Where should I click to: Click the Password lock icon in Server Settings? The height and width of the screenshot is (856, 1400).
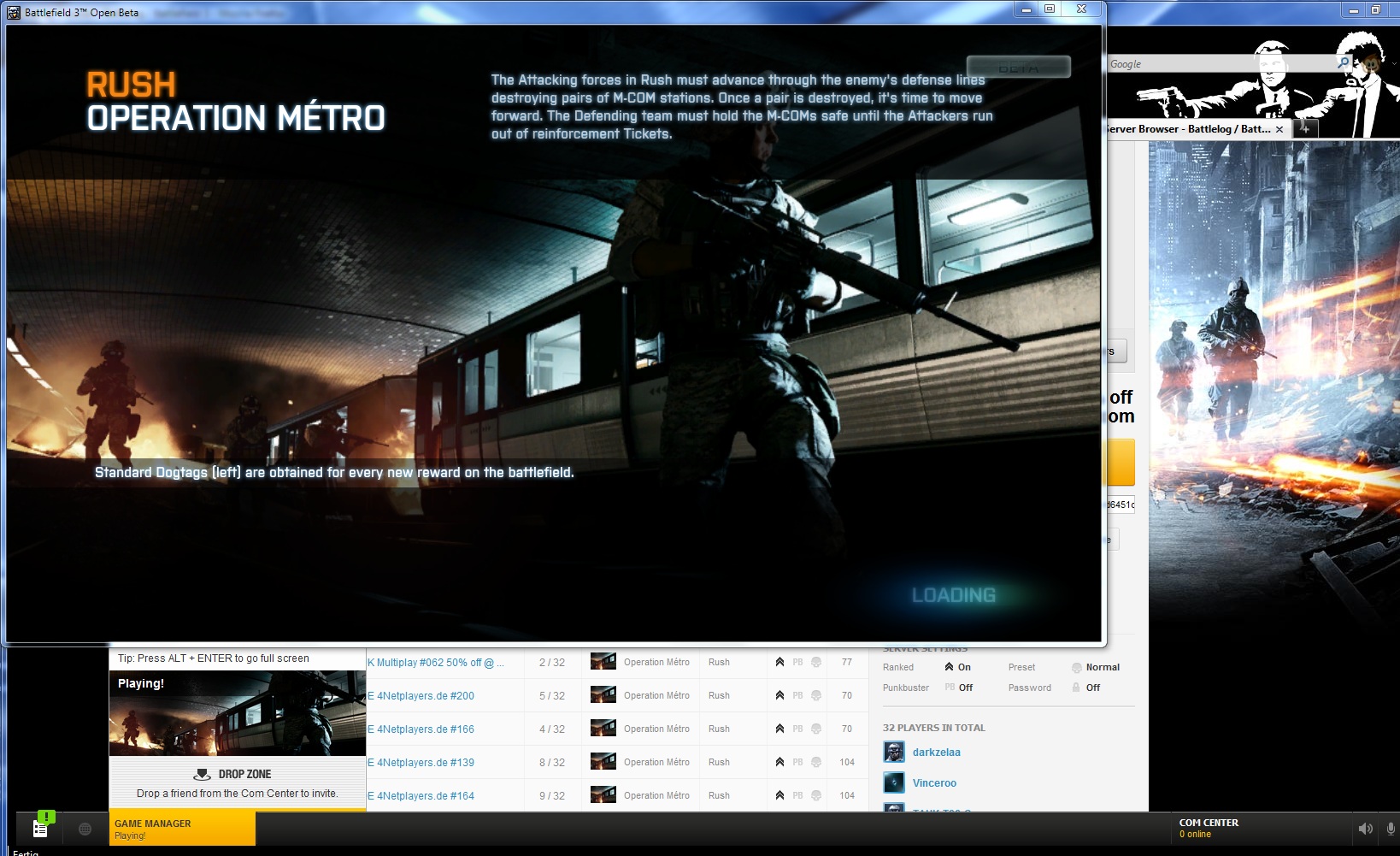click(1076, 688)
